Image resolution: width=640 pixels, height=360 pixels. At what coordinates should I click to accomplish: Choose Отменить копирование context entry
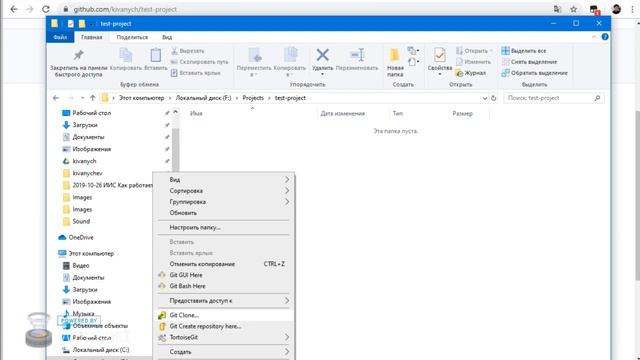click(224, 264)
